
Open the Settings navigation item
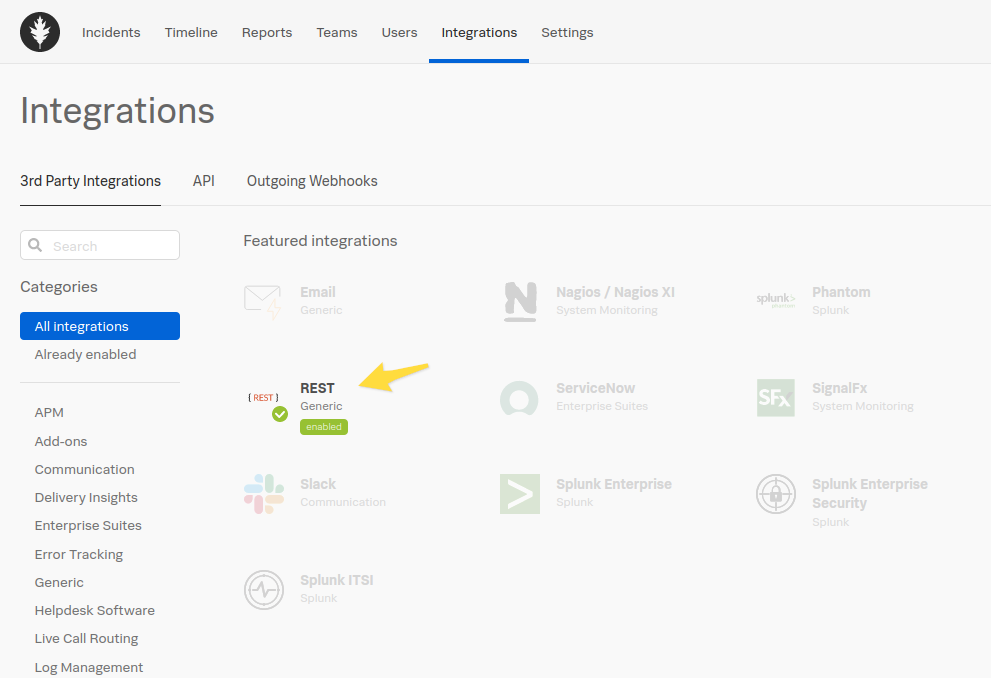[x=567, y=32]
